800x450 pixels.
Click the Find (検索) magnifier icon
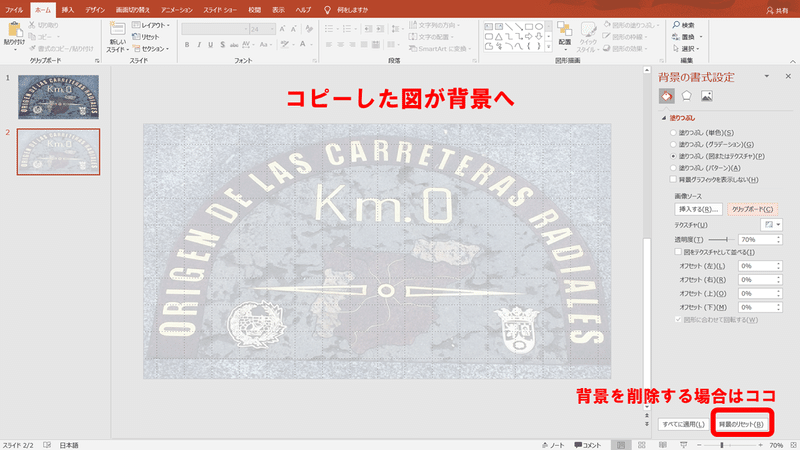coord(677,24)
